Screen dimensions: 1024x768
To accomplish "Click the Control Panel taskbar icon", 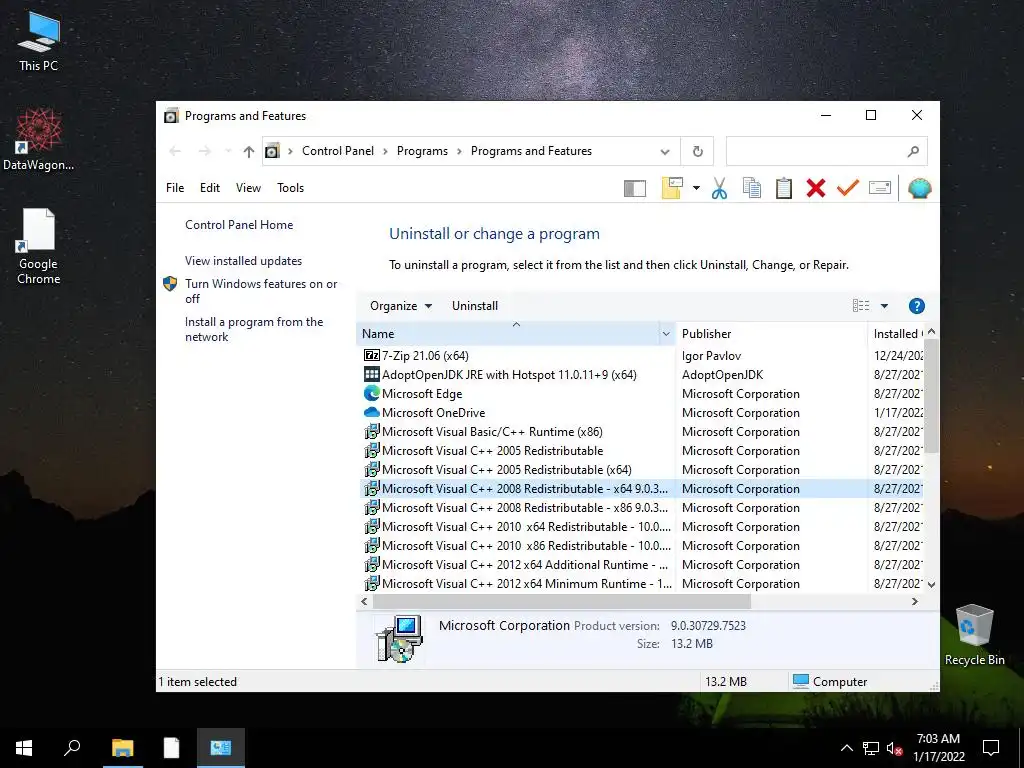I will [221, 748].
